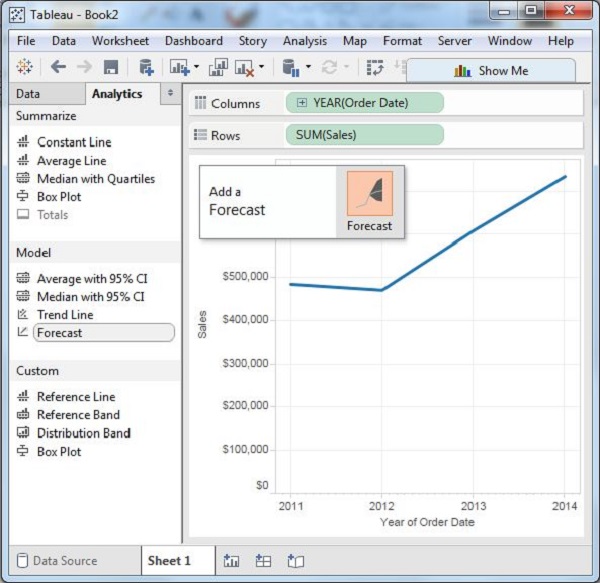The image size is (600, 583).
Task: Click the Tableau logo start page icon
Action: click(25, 67)
